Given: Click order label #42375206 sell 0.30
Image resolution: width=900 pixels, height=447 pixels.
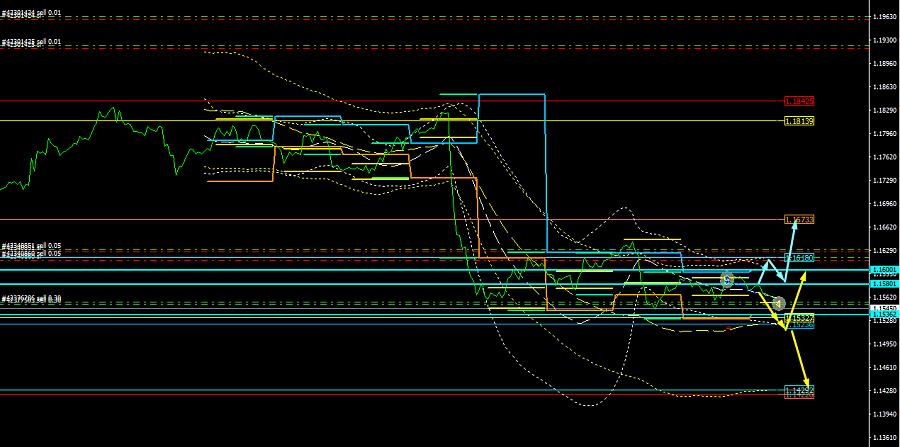Looking at the screenshot, I should [31, 298].
